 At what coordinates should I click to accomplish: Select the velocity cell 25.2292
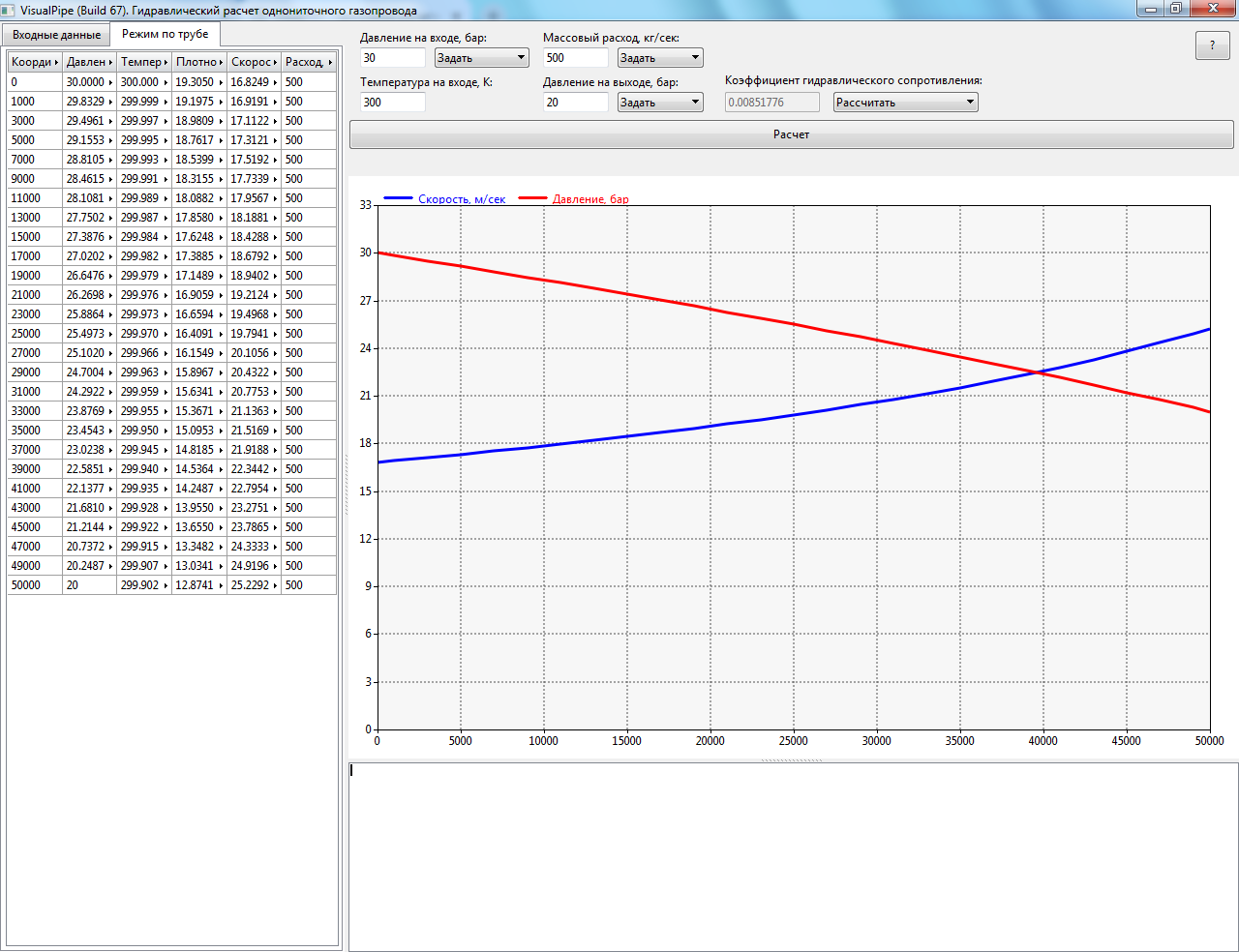254,585
